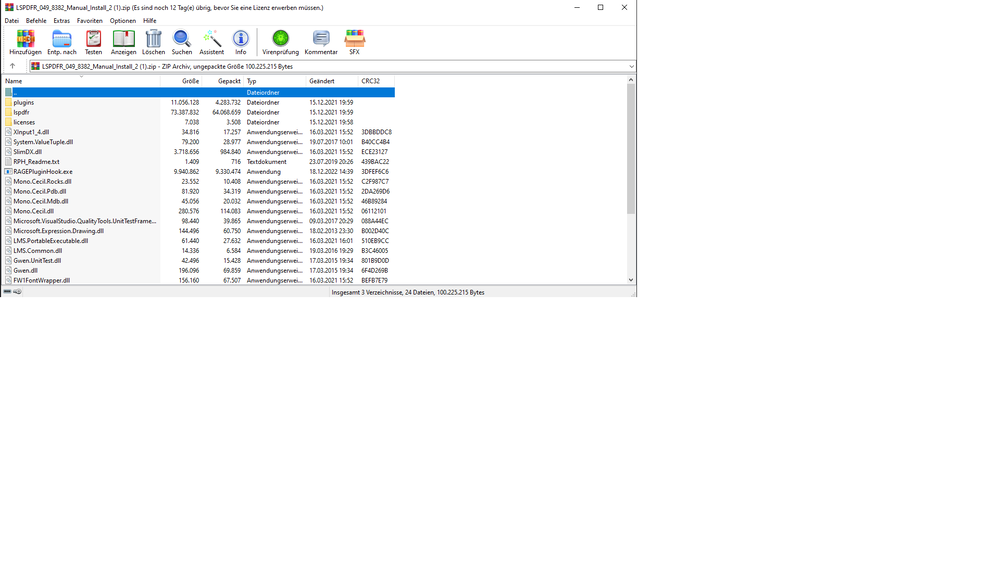Go up one level arrow
Screen dimensions: 1000x562
click(x=12, y=66)
